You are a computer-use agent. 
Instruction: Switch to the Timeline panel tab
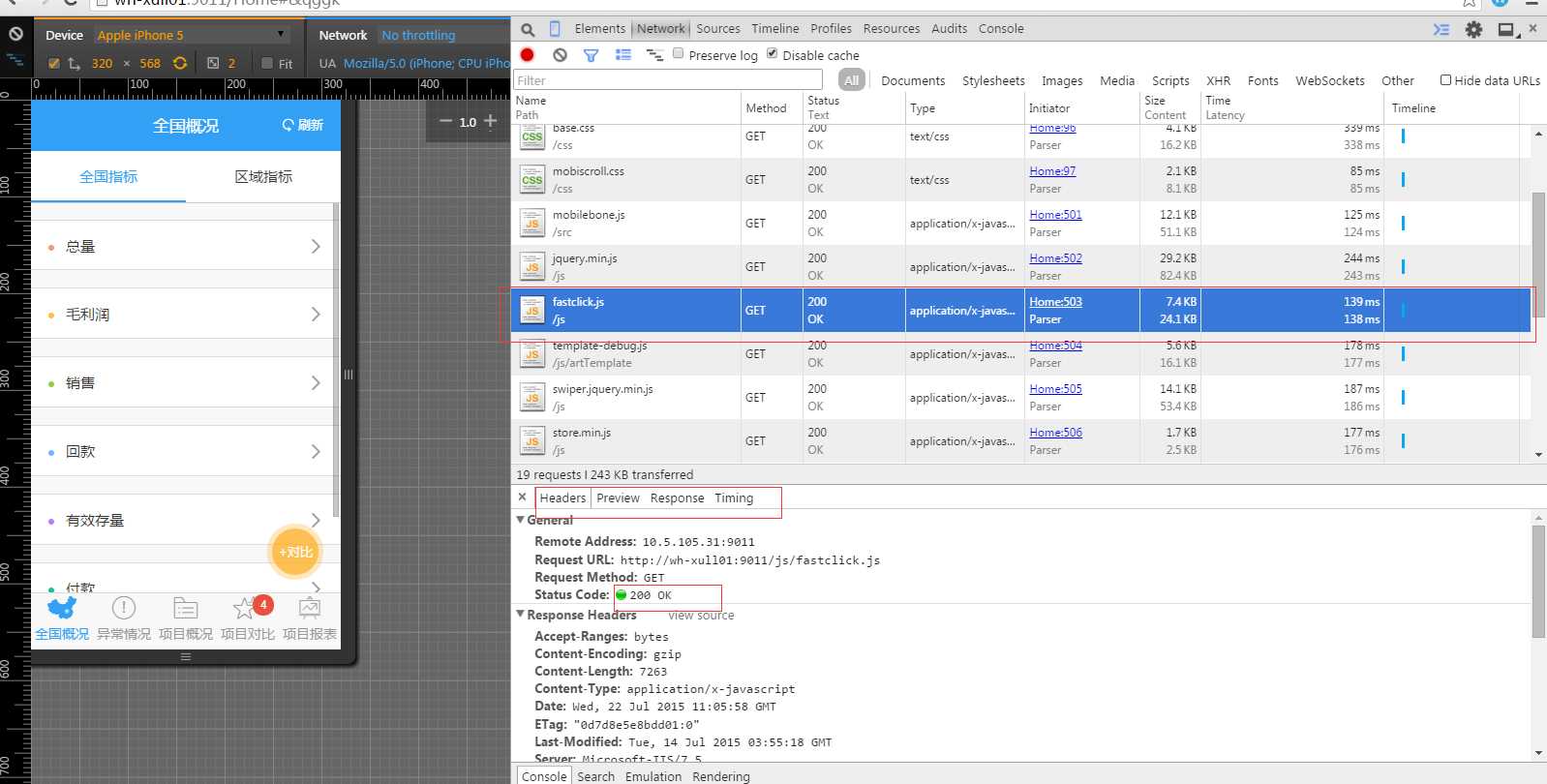point(775,29)
